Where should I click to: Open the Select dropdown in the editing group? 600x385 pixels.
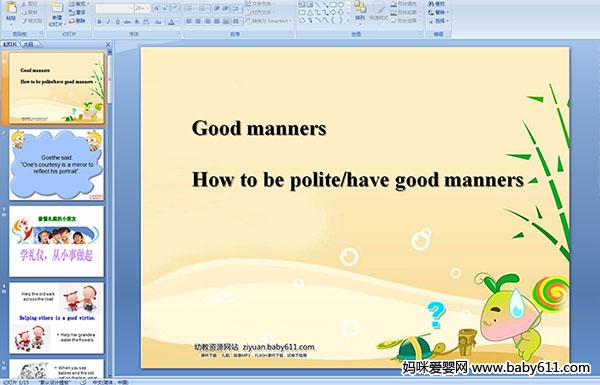click(438, 21)
